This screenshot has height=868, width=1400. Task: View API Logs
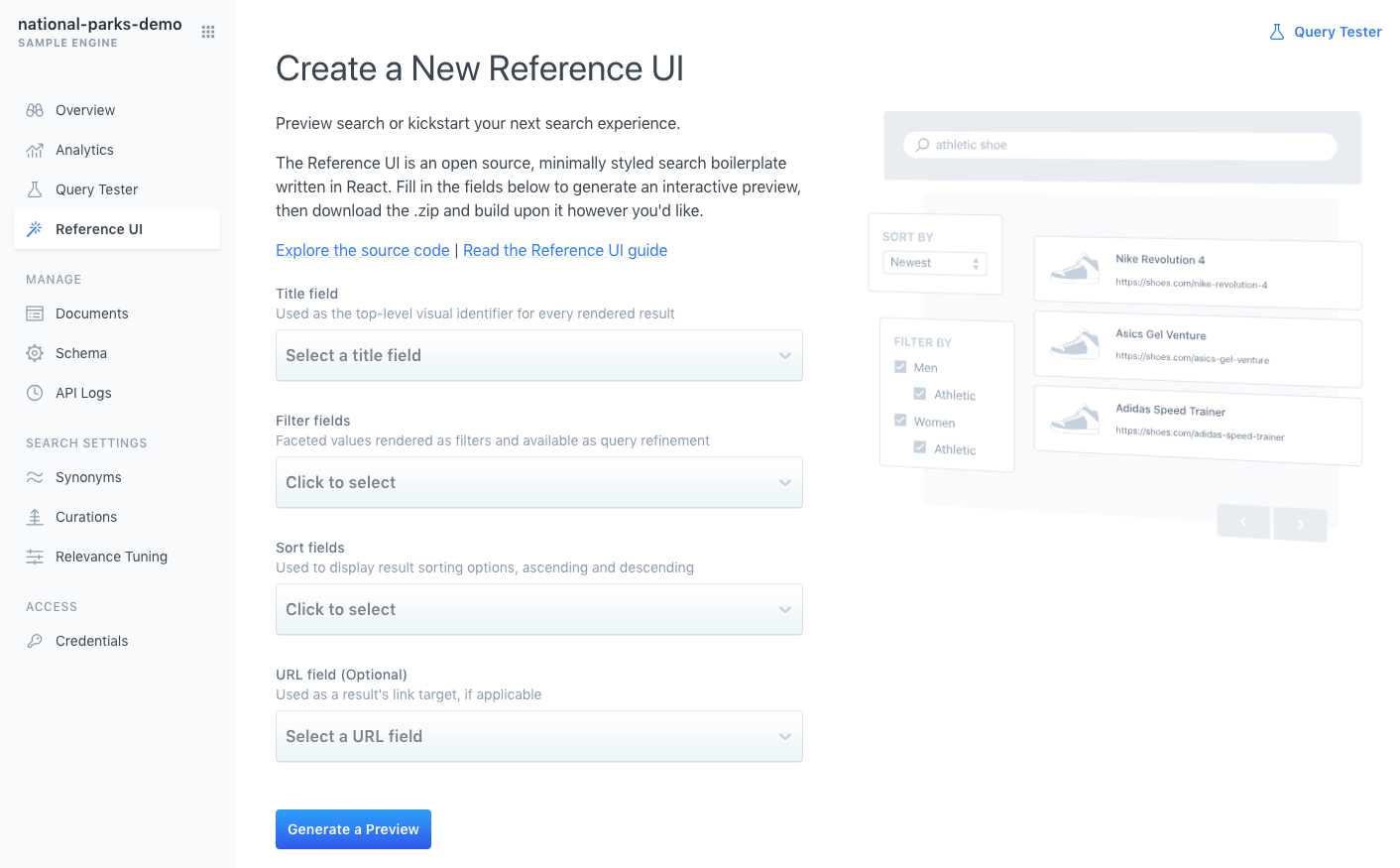click(35, 392)
